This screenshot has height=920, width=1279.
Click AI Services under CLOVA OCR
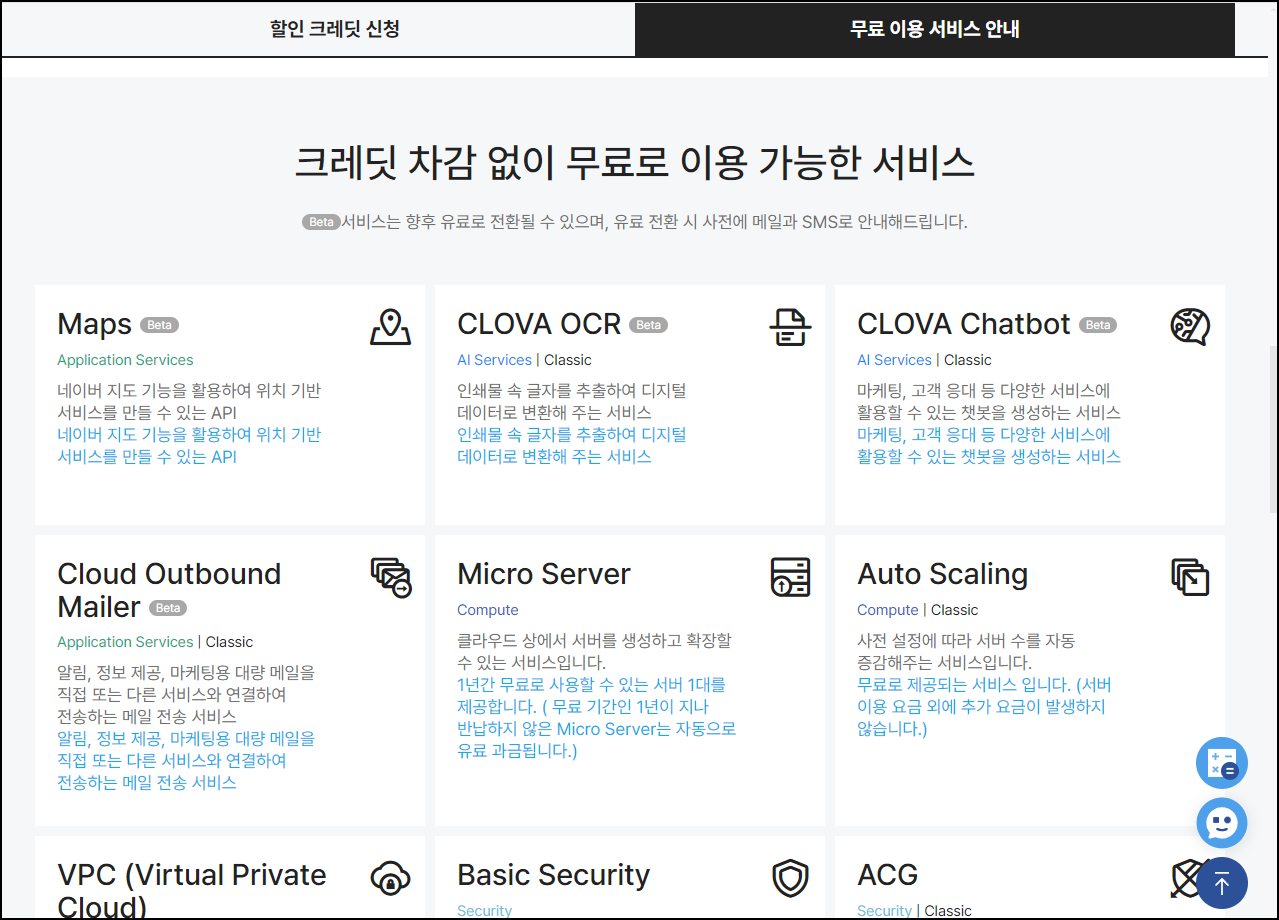(494, 360)
